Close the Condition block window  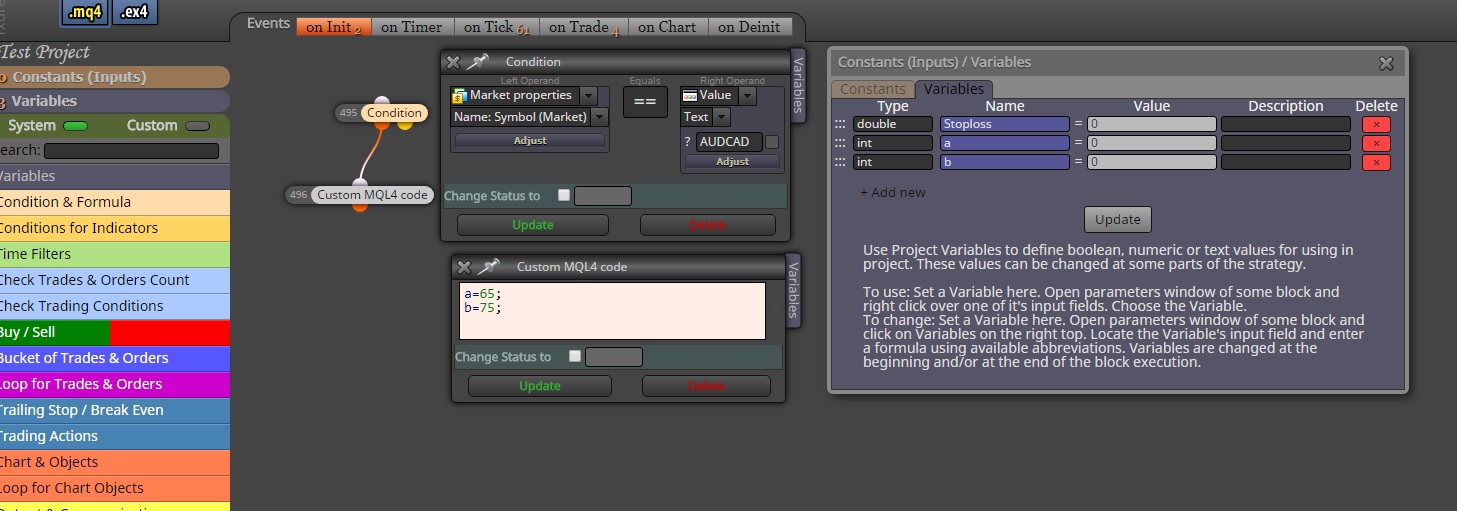(453, 62)
